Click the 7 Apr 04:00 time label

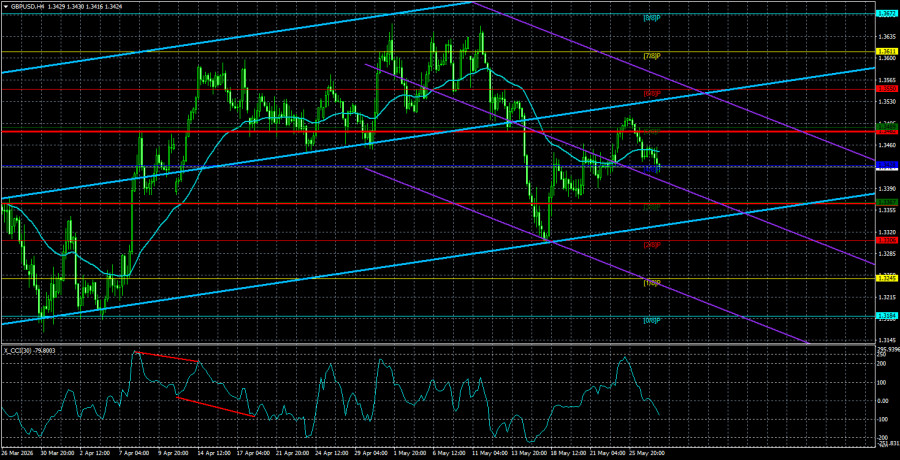click(134, 454)
